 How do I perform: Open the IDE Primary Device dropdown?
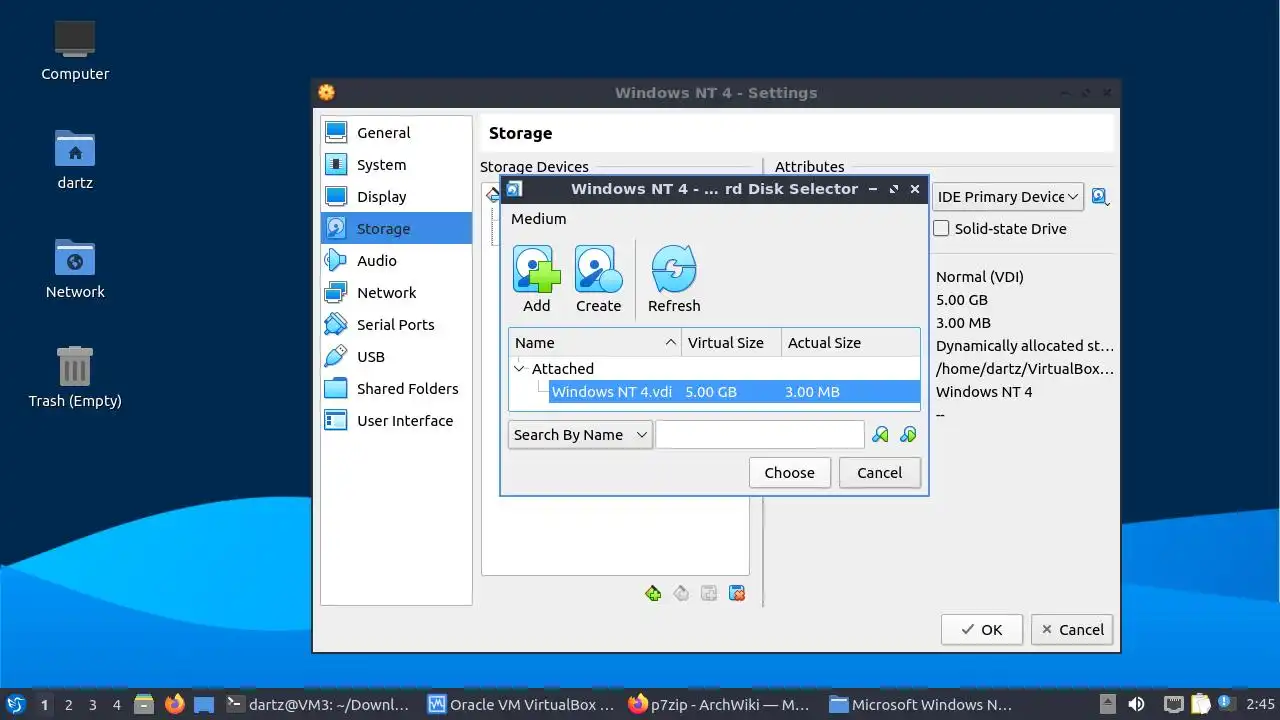coord(1008,197)
